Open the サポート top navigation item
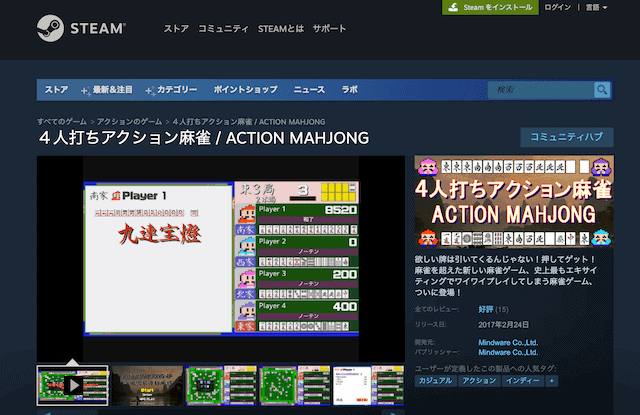 click(x=329, y=29)
